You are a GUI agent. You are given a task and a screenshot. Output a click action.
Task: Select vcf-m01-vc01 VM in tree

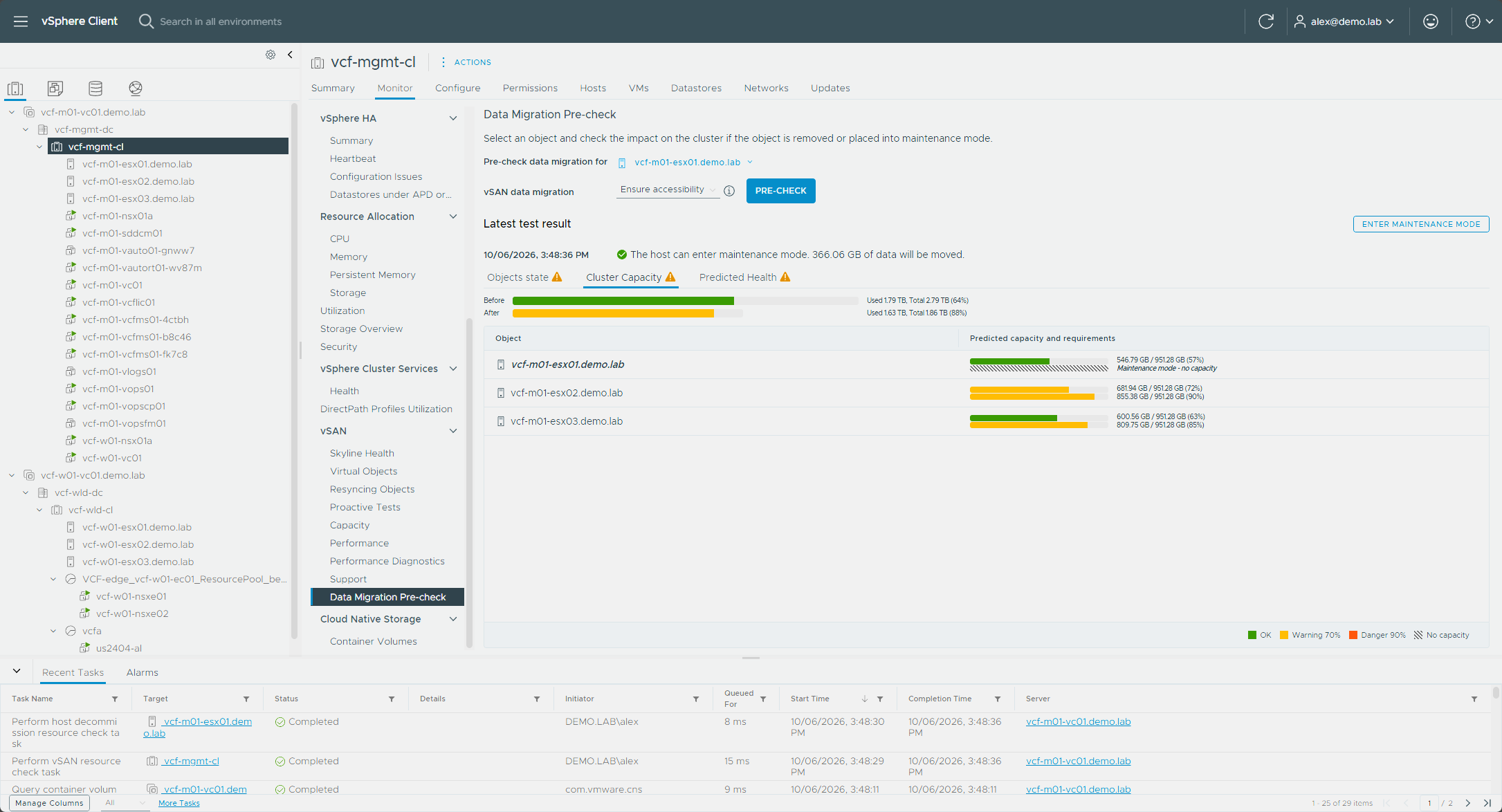[112, 285]
